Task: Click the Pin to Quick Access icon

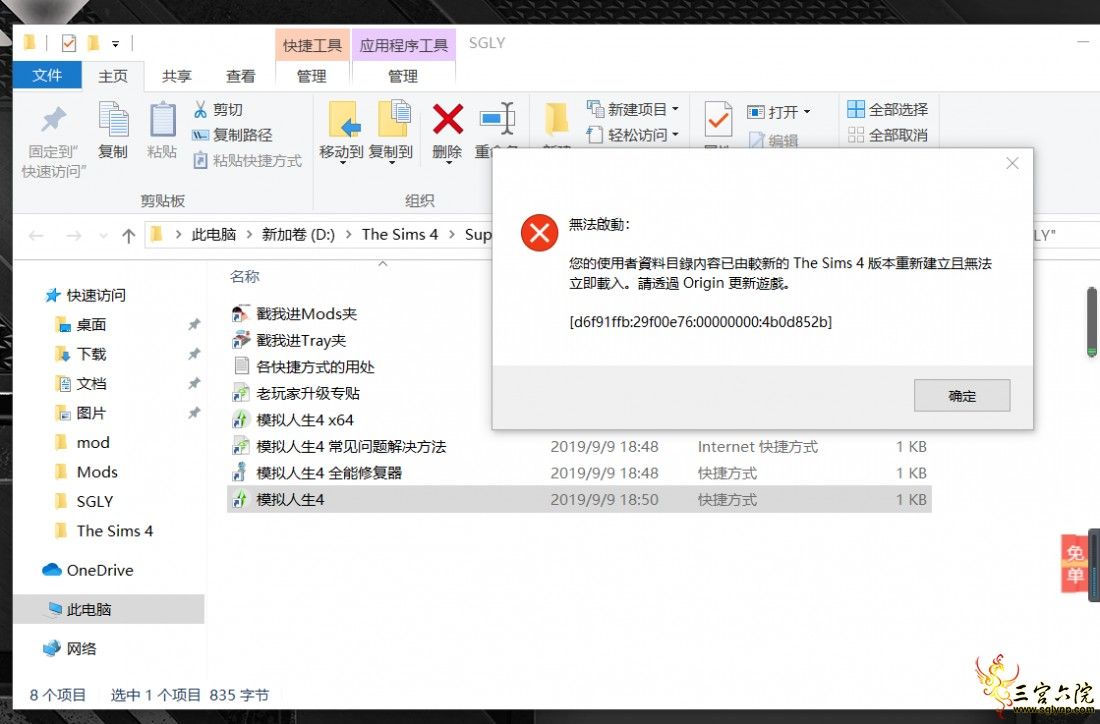Action: point(53,120)
